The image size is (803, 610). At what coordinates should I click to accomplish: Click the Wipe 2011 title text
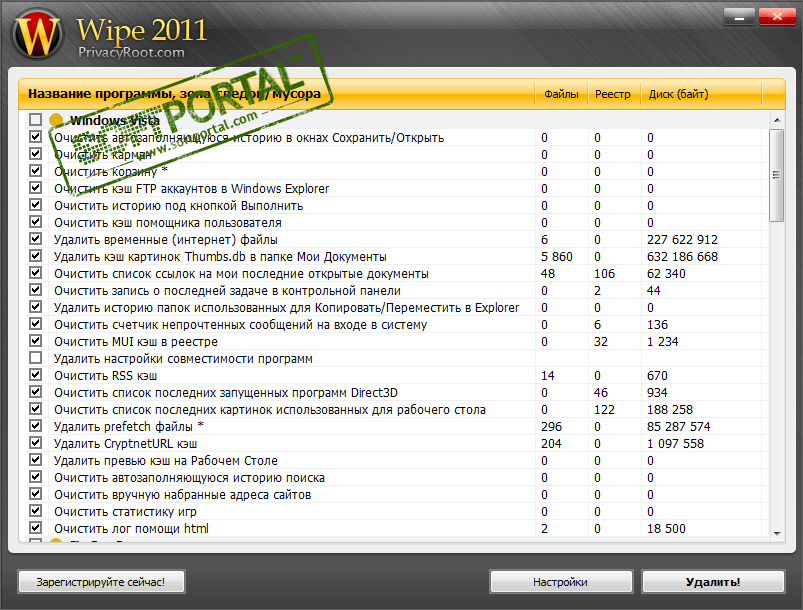[x=141, y=30]
